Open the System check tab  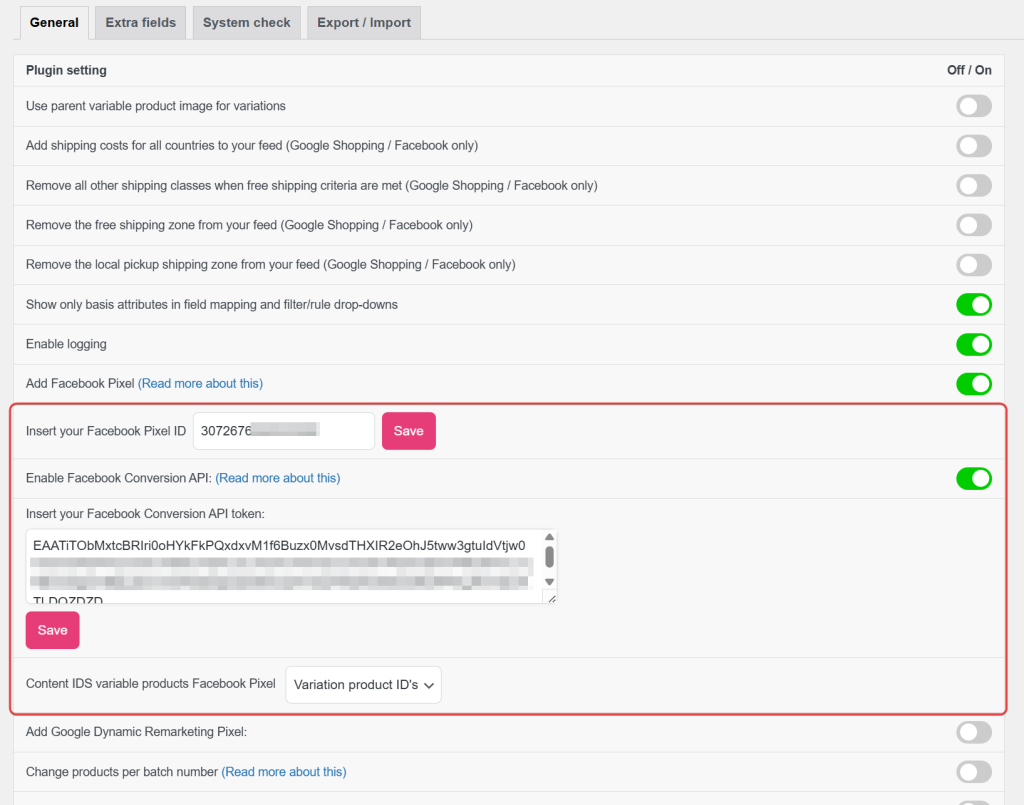coord(246,22)
